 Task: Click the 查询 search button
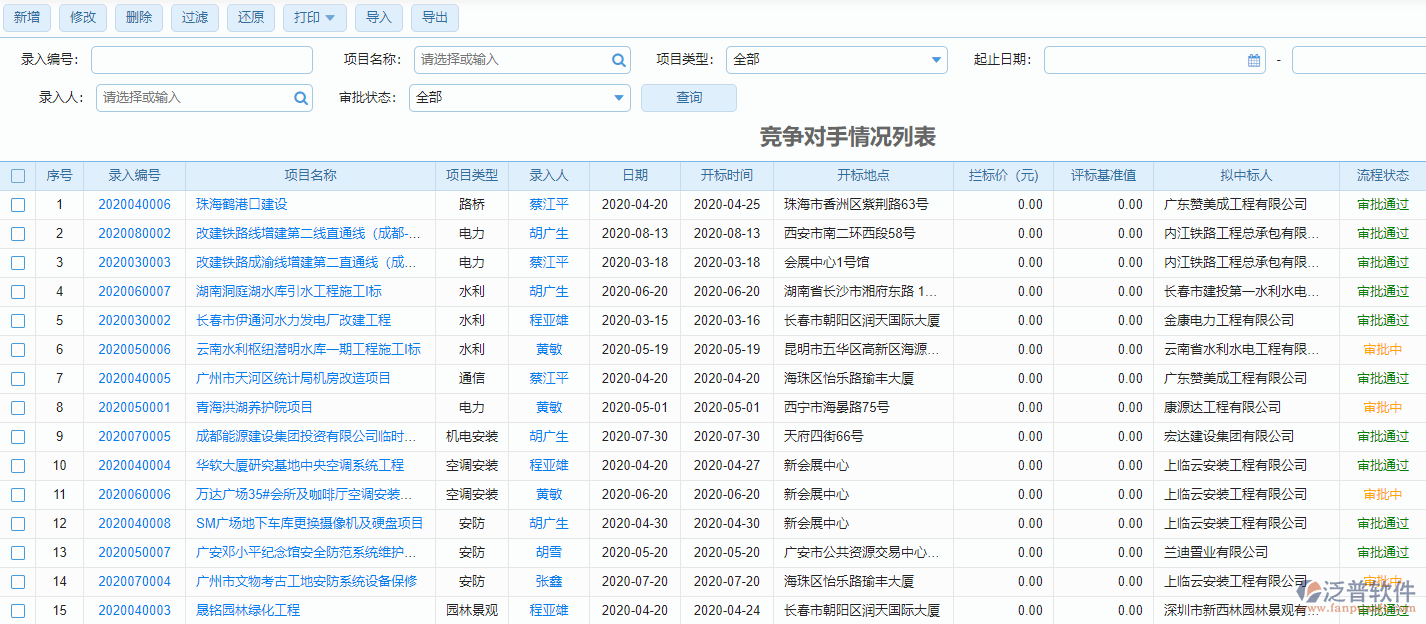click(x=688, y=98)
